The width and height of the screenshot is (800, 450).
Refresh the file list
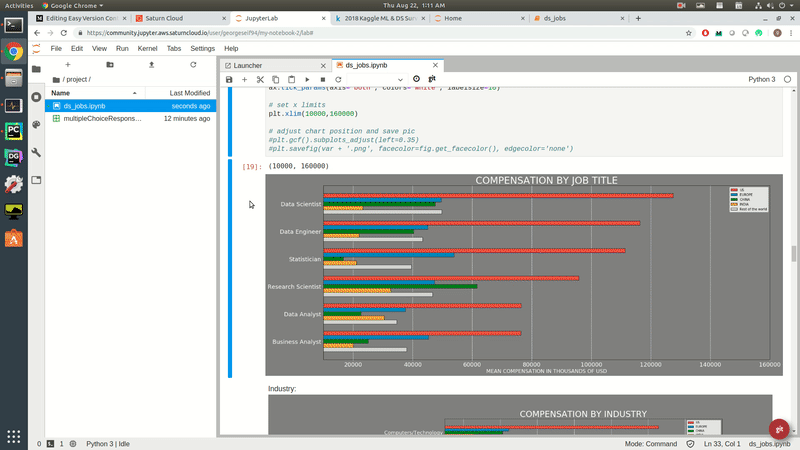[x=193, y=65]
